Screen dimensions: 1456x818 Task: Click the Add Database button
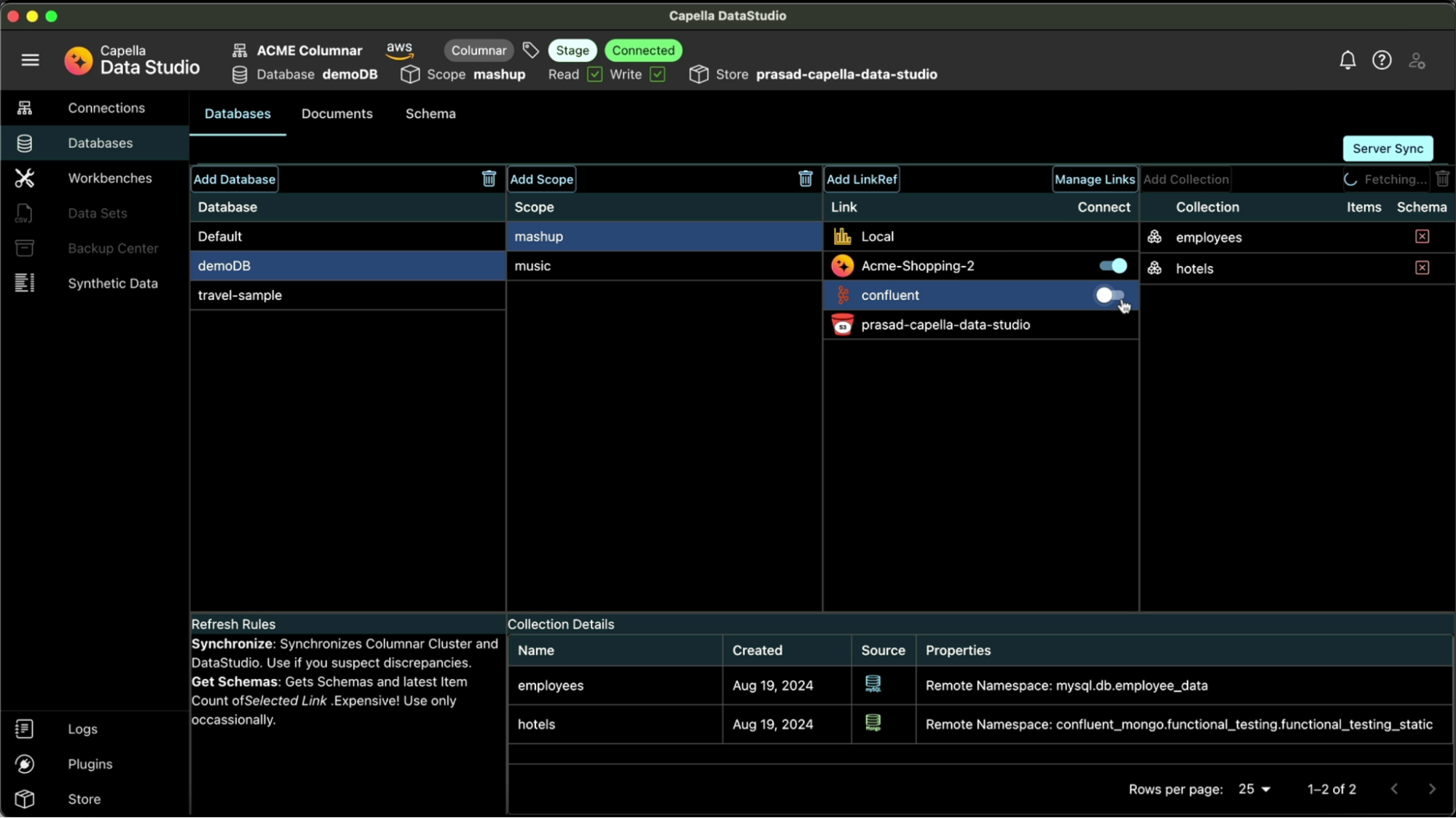235,179
